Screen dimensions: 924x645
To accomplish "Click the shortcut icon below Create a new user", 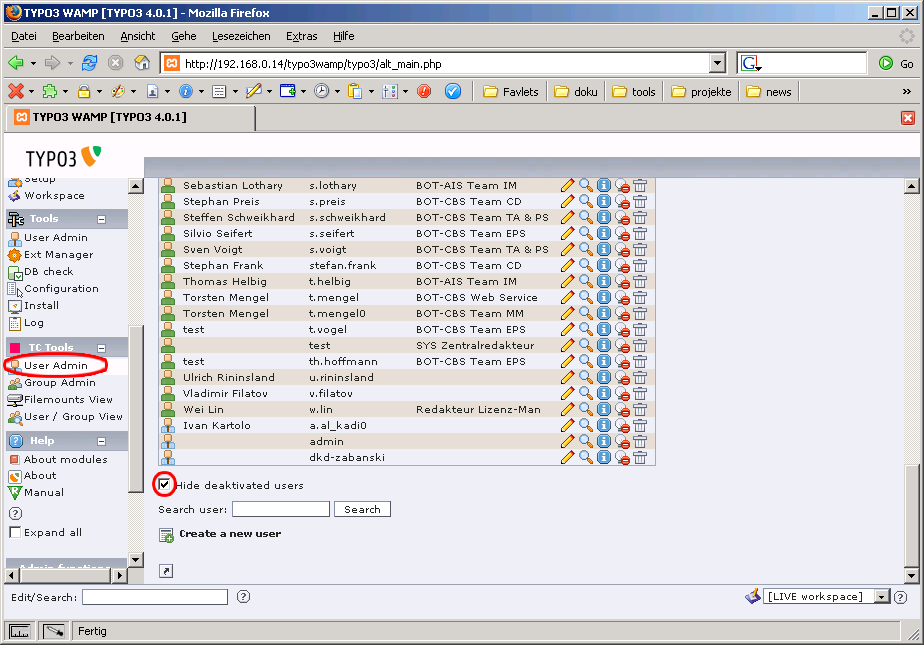I will (166, 571).
